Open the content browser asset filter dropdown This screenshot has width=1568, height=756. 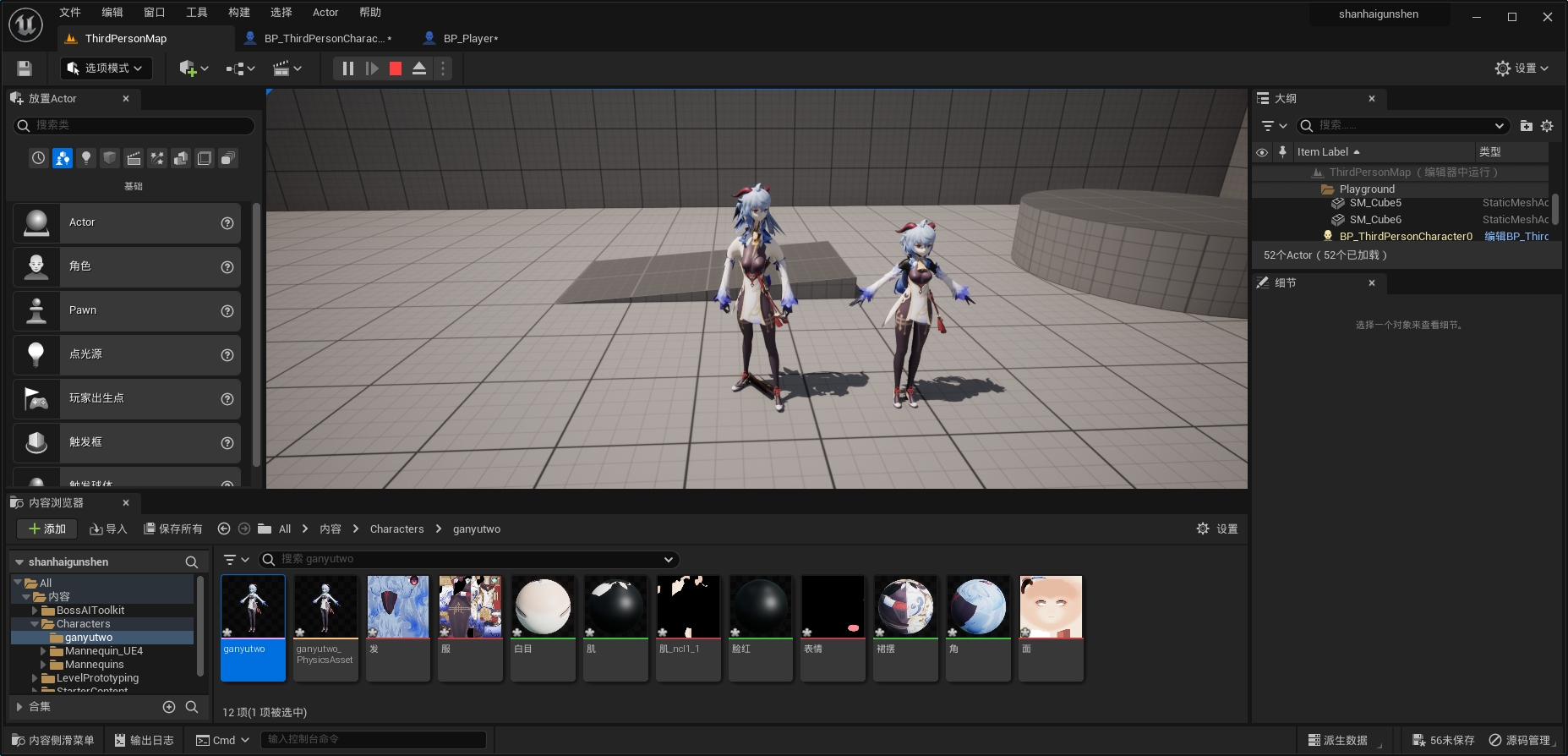tap(236, 560)
